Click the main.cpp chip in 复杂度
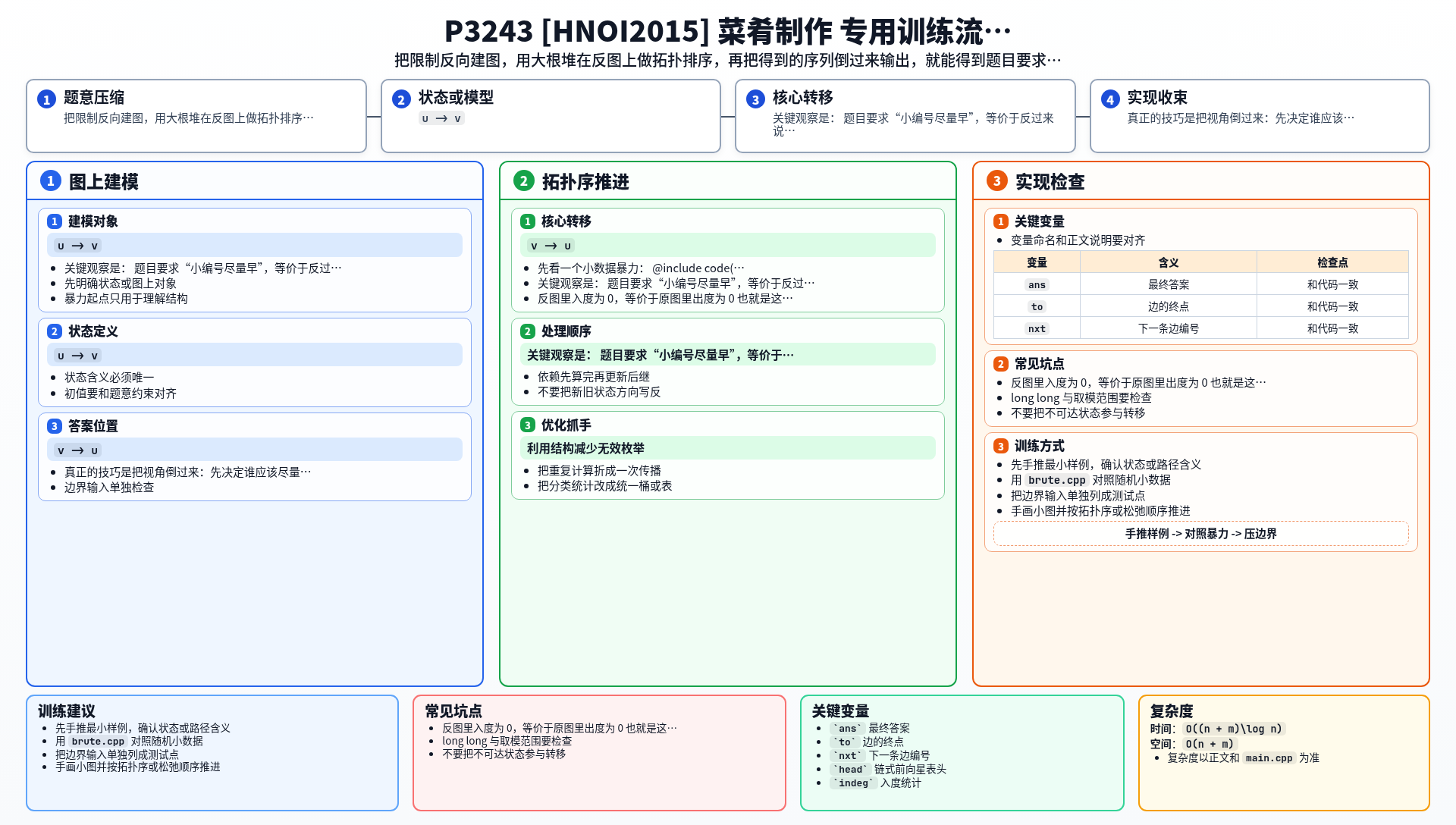Screen dimensions: 1456x825 point(1269,758)
